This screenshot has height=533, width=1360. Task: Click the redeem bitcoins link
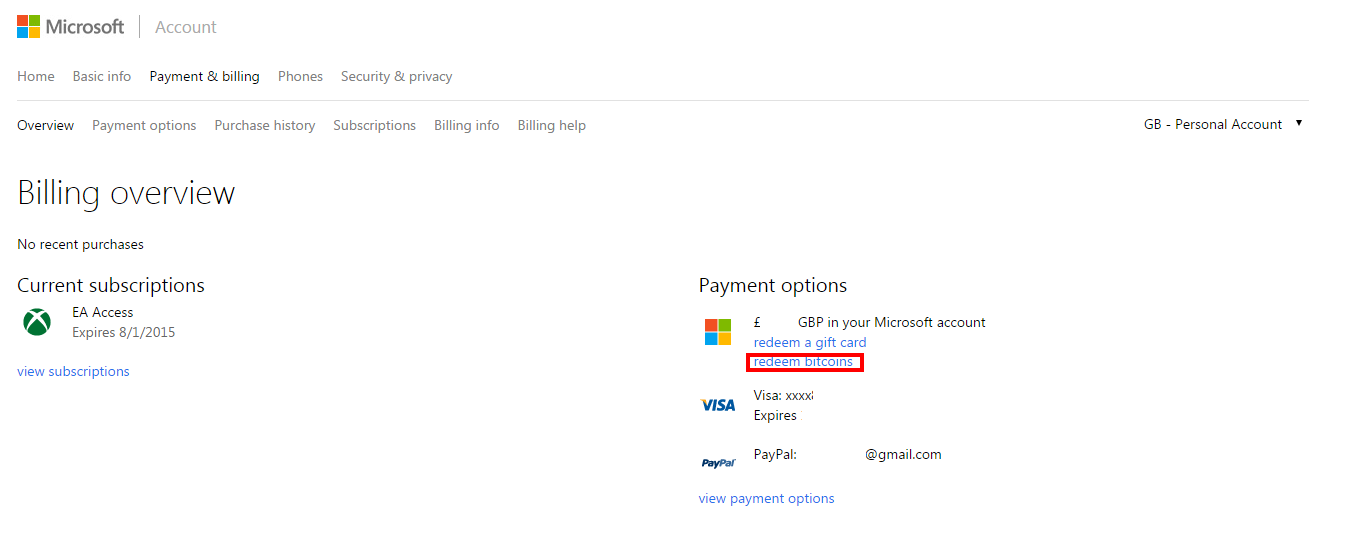click(x=803, y=361)
